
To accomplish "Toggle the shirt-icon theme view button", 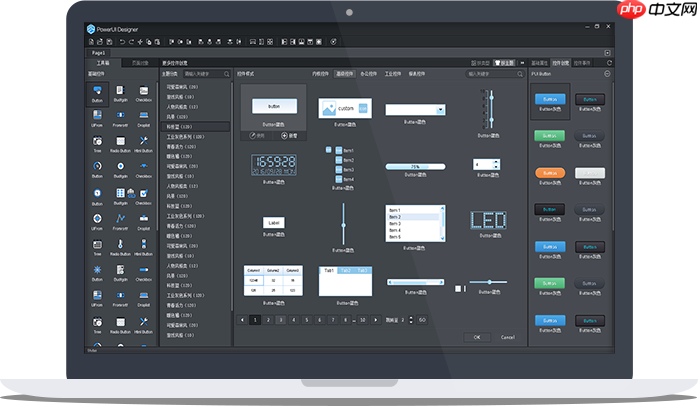I will tap(504, 63).
